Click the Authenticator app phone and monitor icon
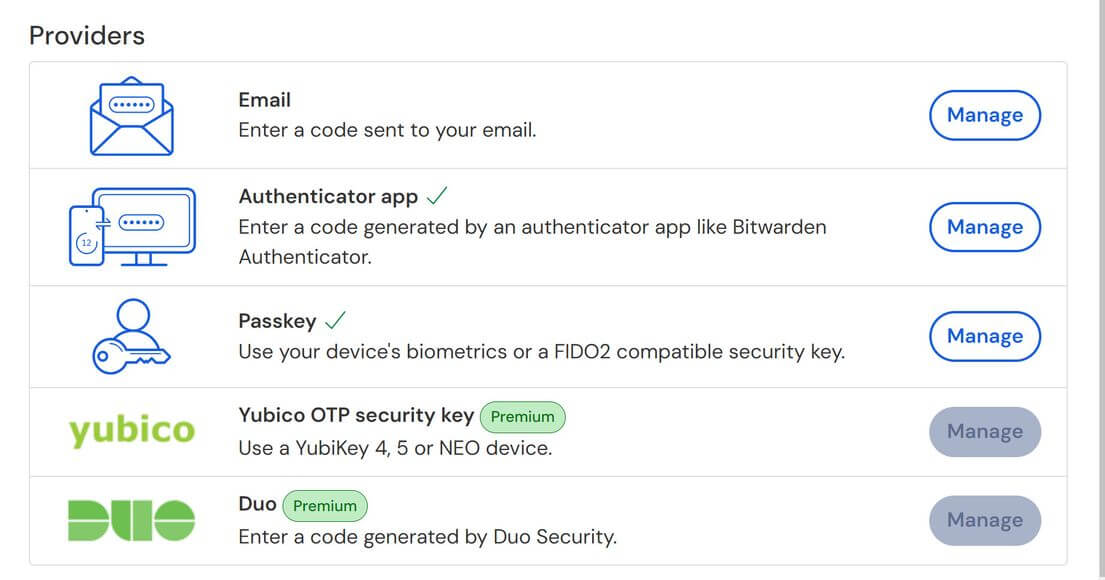 coord(132,227)
